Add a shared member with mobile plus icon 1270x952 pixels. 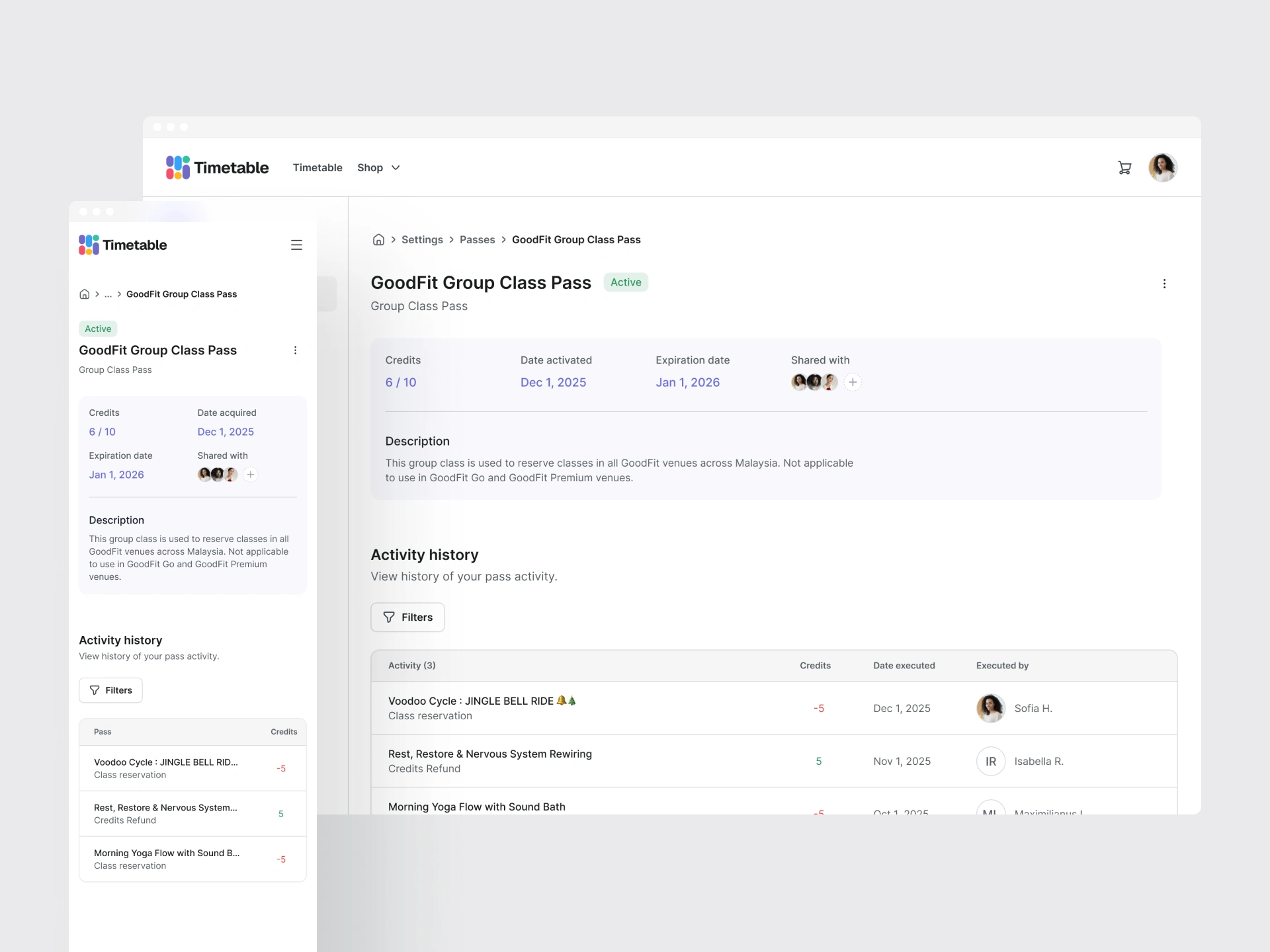point(250,475)
